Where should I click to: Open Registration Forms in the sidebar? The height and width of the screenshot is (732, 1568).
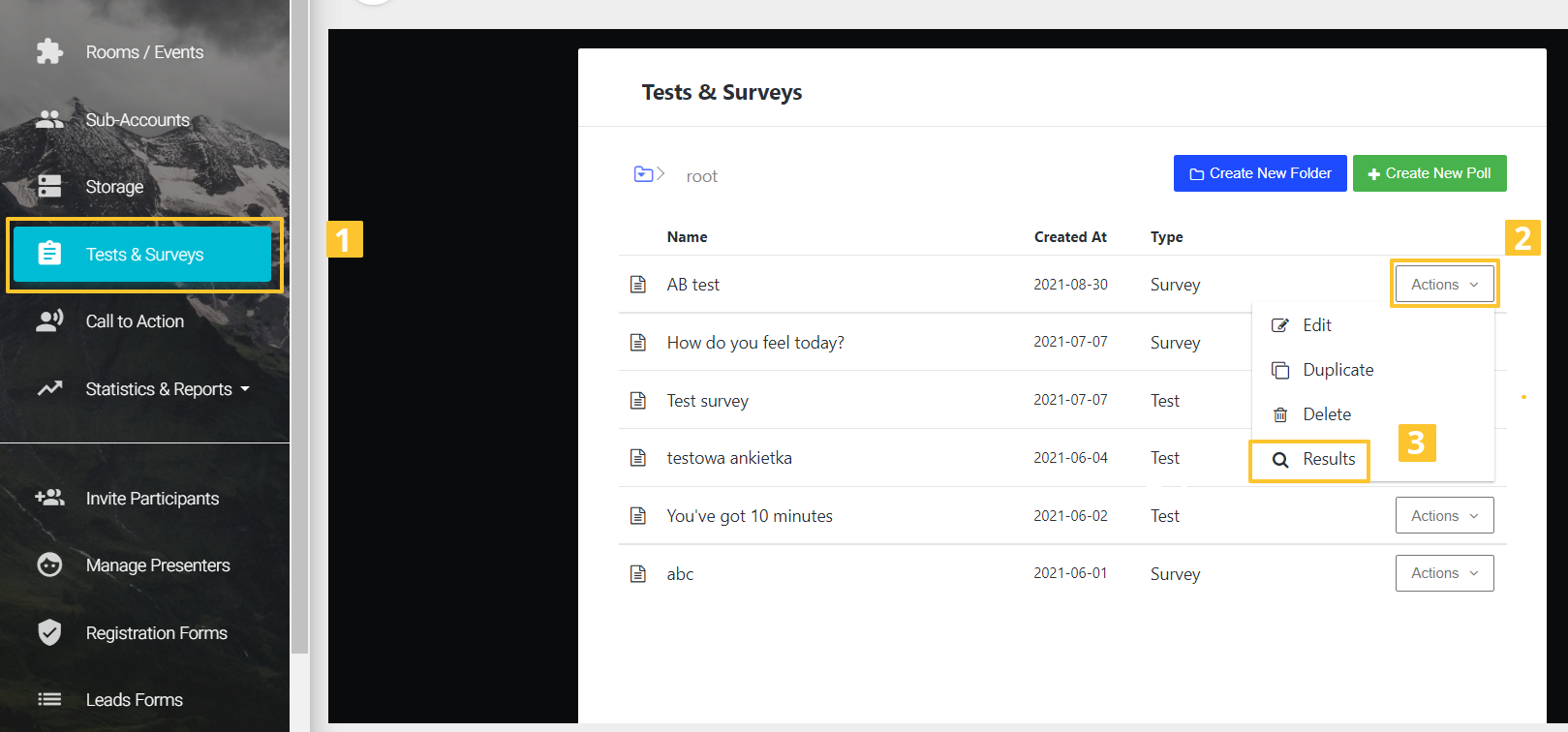(x=156, y=633)
